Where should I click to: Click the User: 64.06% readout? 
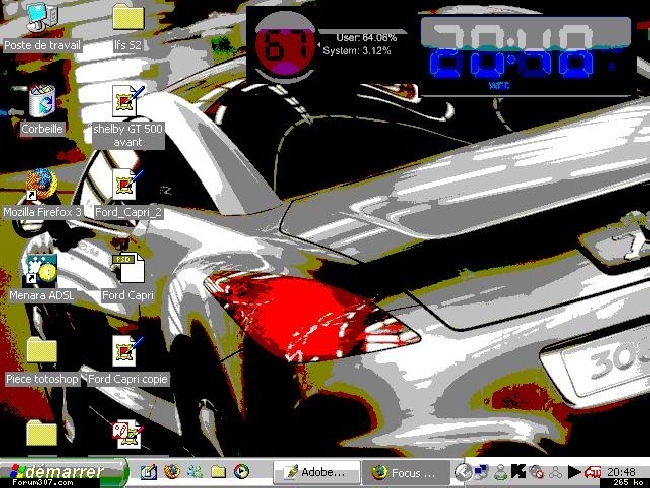click(366, 38)
